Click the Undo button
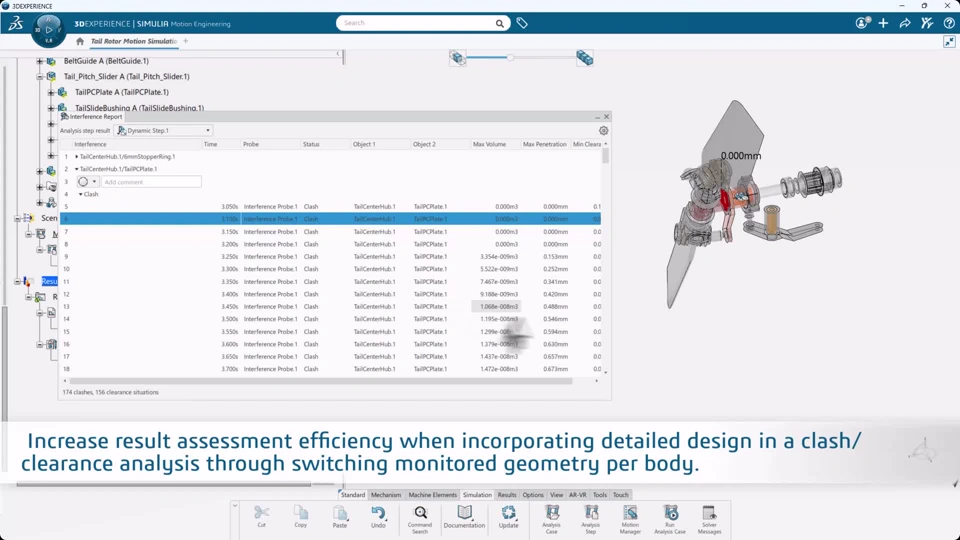 point(378,517)
